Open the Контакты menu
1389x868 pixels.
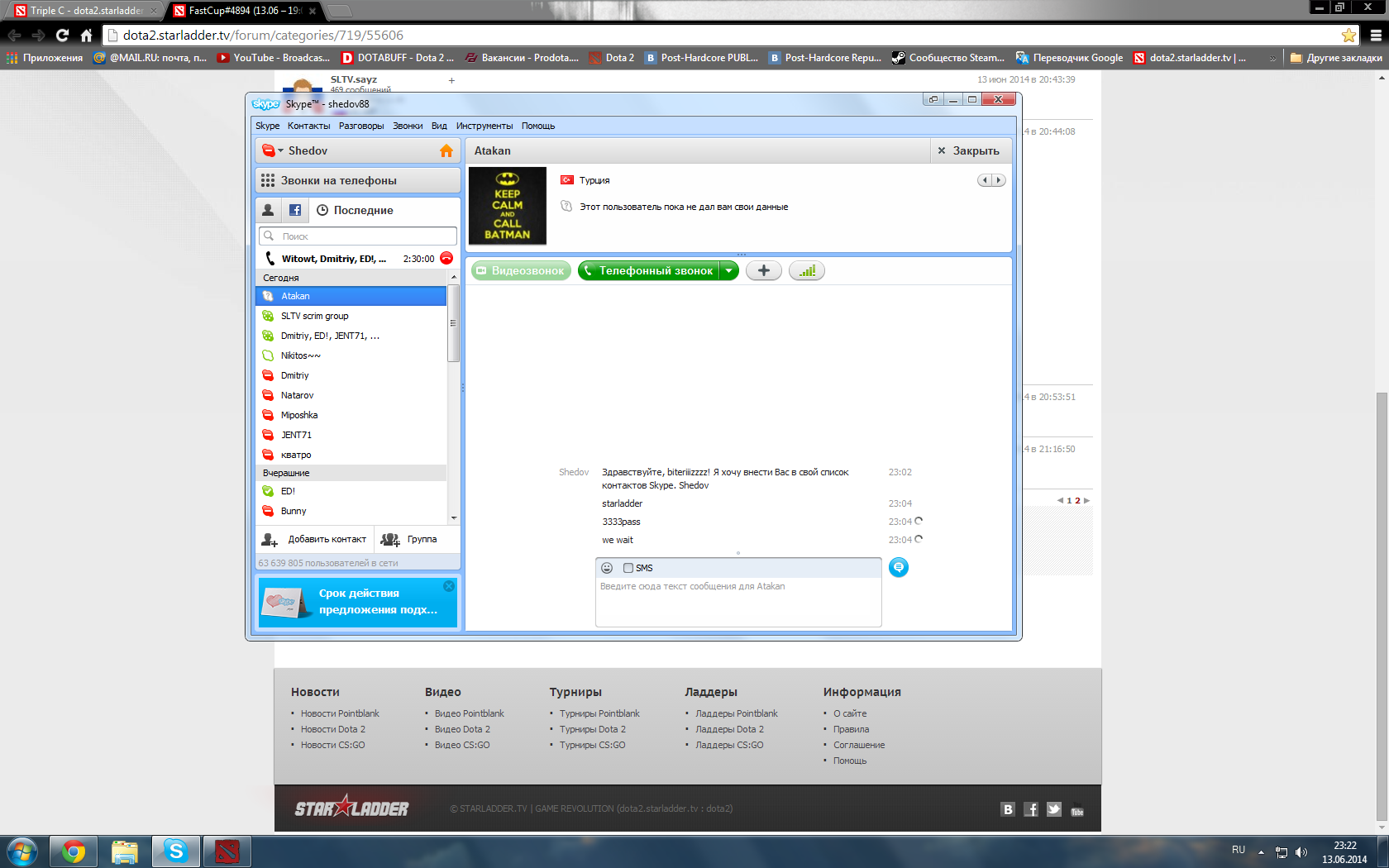coord(308,126)
